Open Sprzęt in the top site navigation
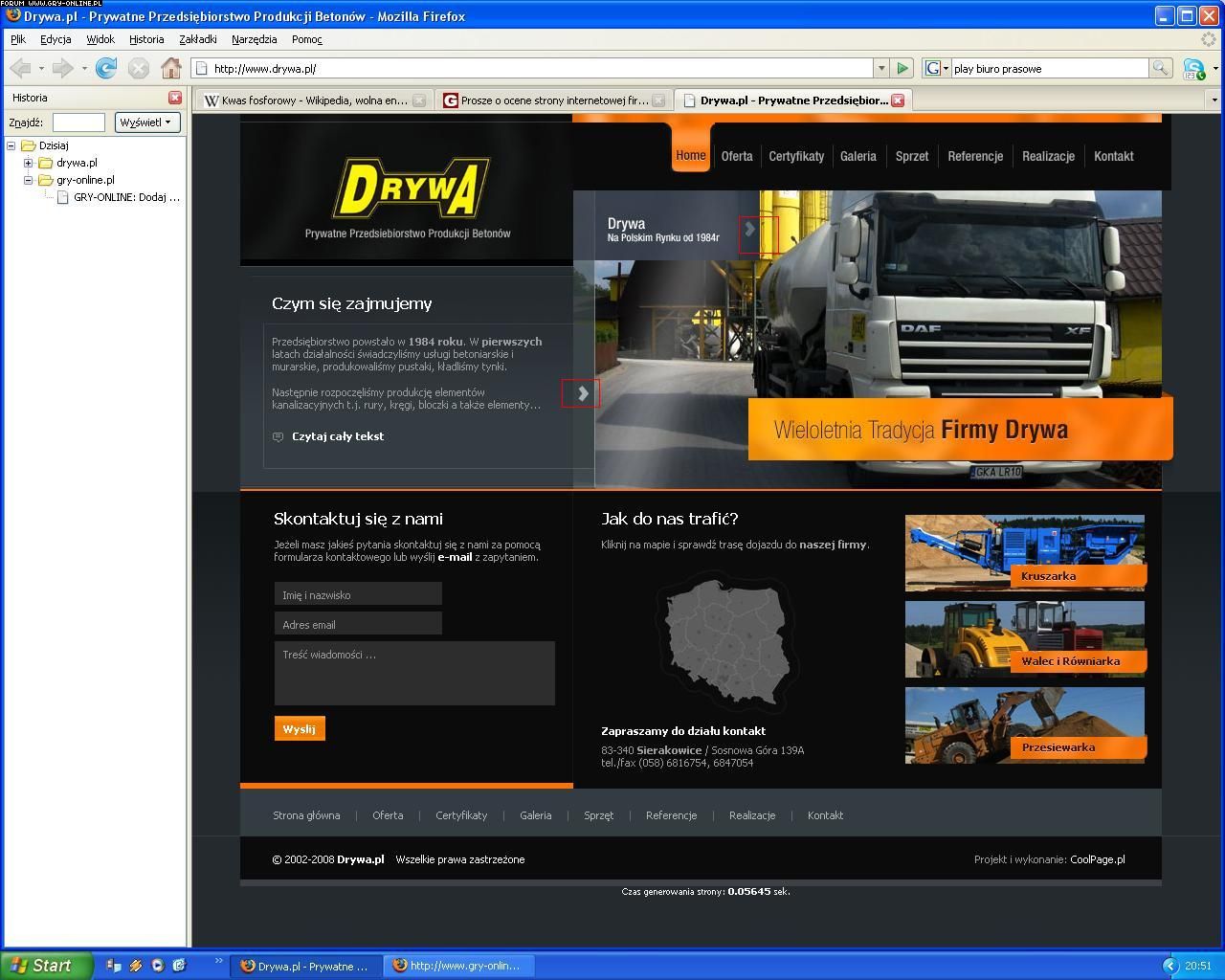This screenshot has width=1225, height=980. (912, 156)
